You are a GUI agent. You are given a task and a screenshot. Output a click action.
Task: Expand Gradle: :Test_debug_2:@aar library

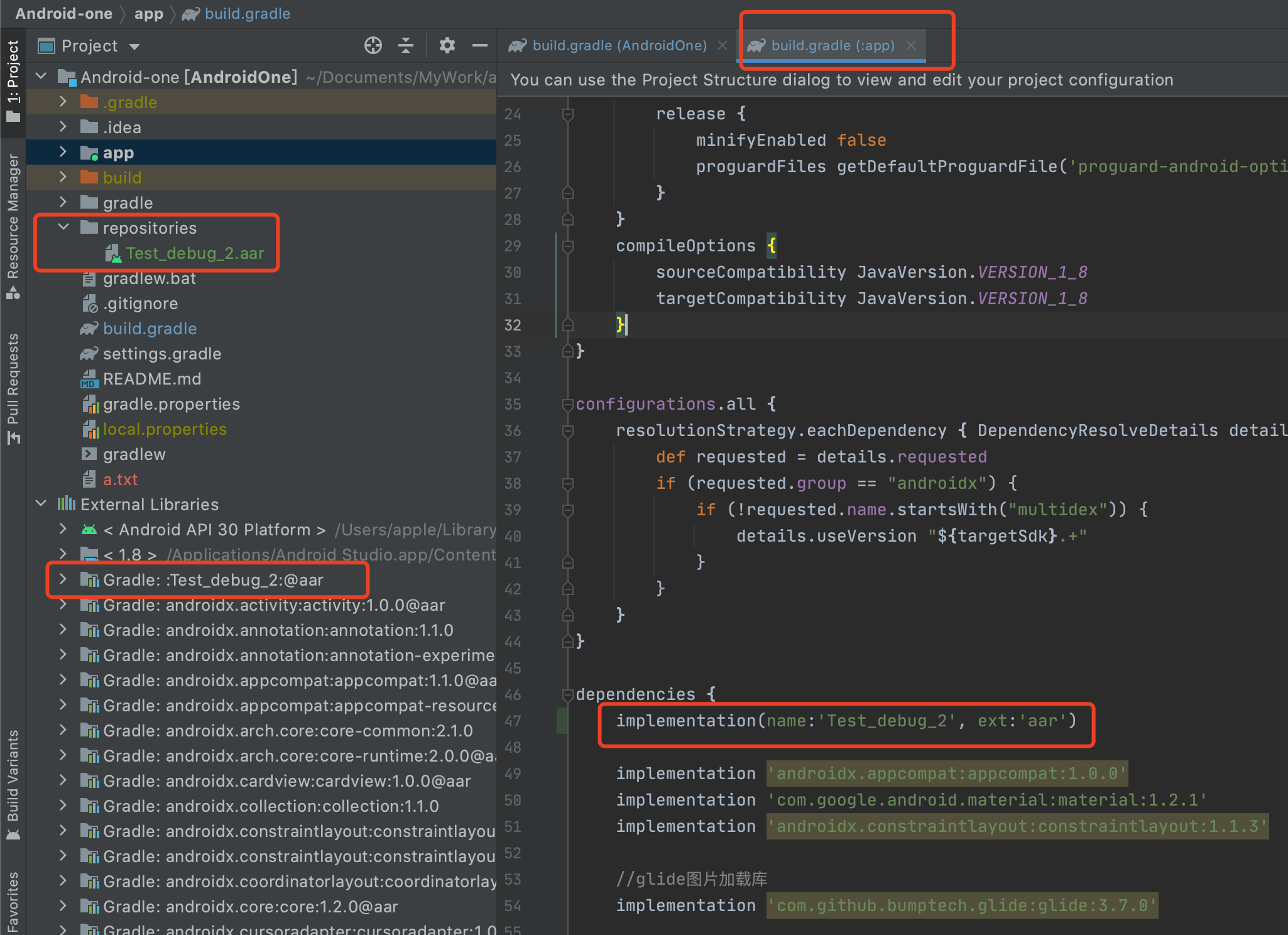point(63,579)
